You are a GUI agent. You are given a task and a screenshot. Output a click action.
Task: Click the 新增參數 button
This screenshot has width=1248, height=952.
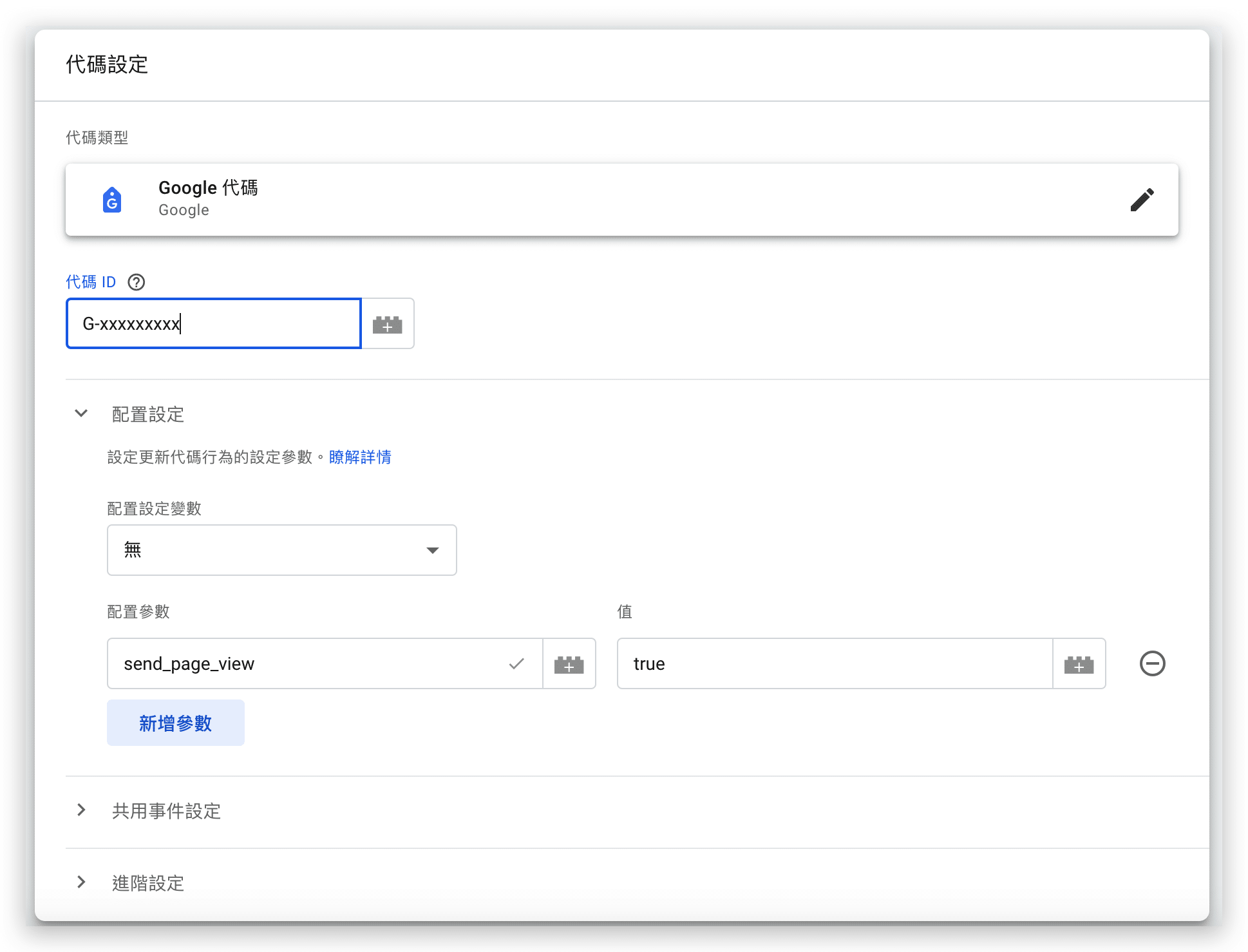(x=175, y=723)
